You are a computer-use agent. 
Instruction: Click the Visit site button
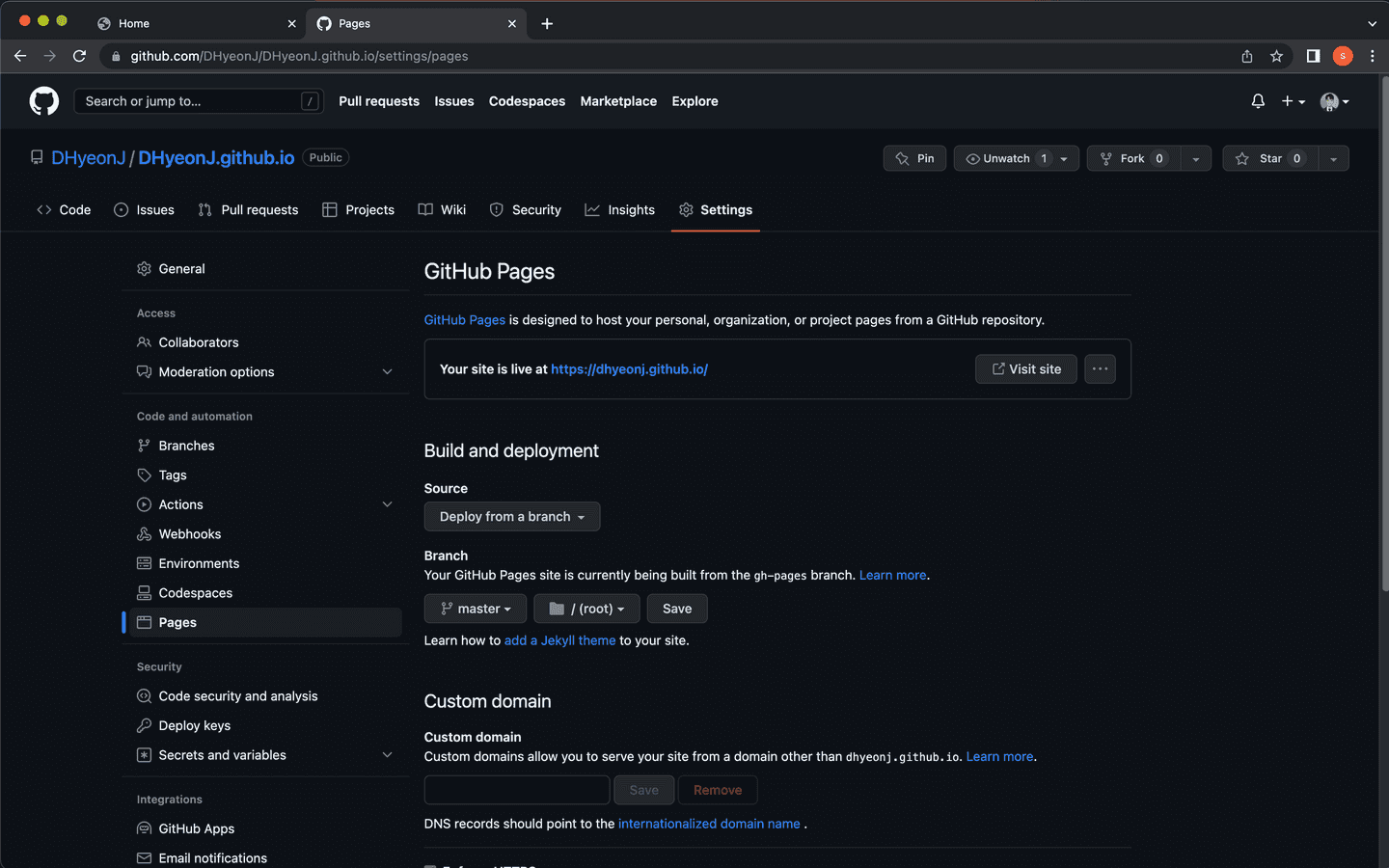pos(1026,369)
